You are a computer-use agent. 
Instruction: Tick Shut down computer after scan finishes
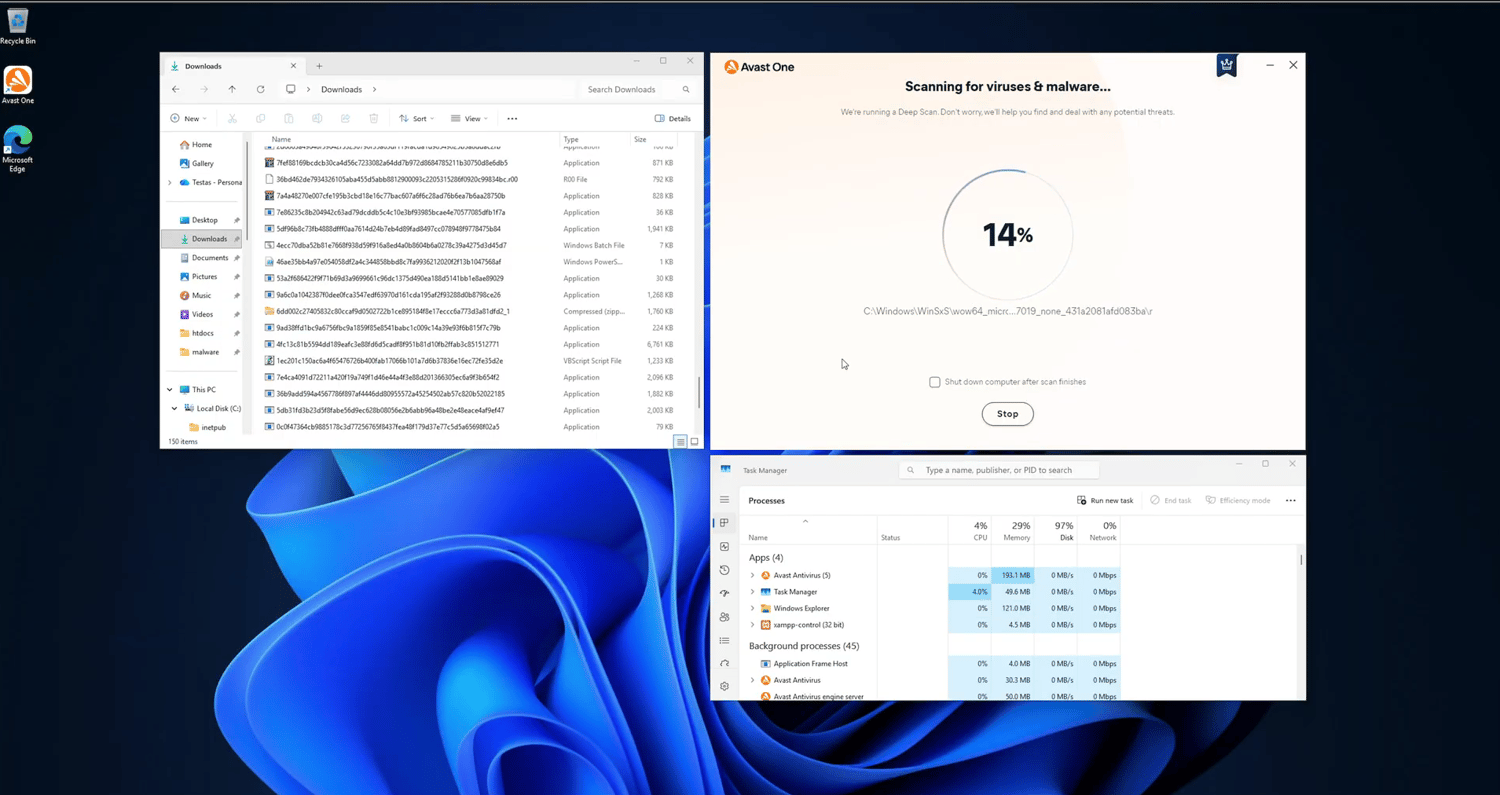935,382
